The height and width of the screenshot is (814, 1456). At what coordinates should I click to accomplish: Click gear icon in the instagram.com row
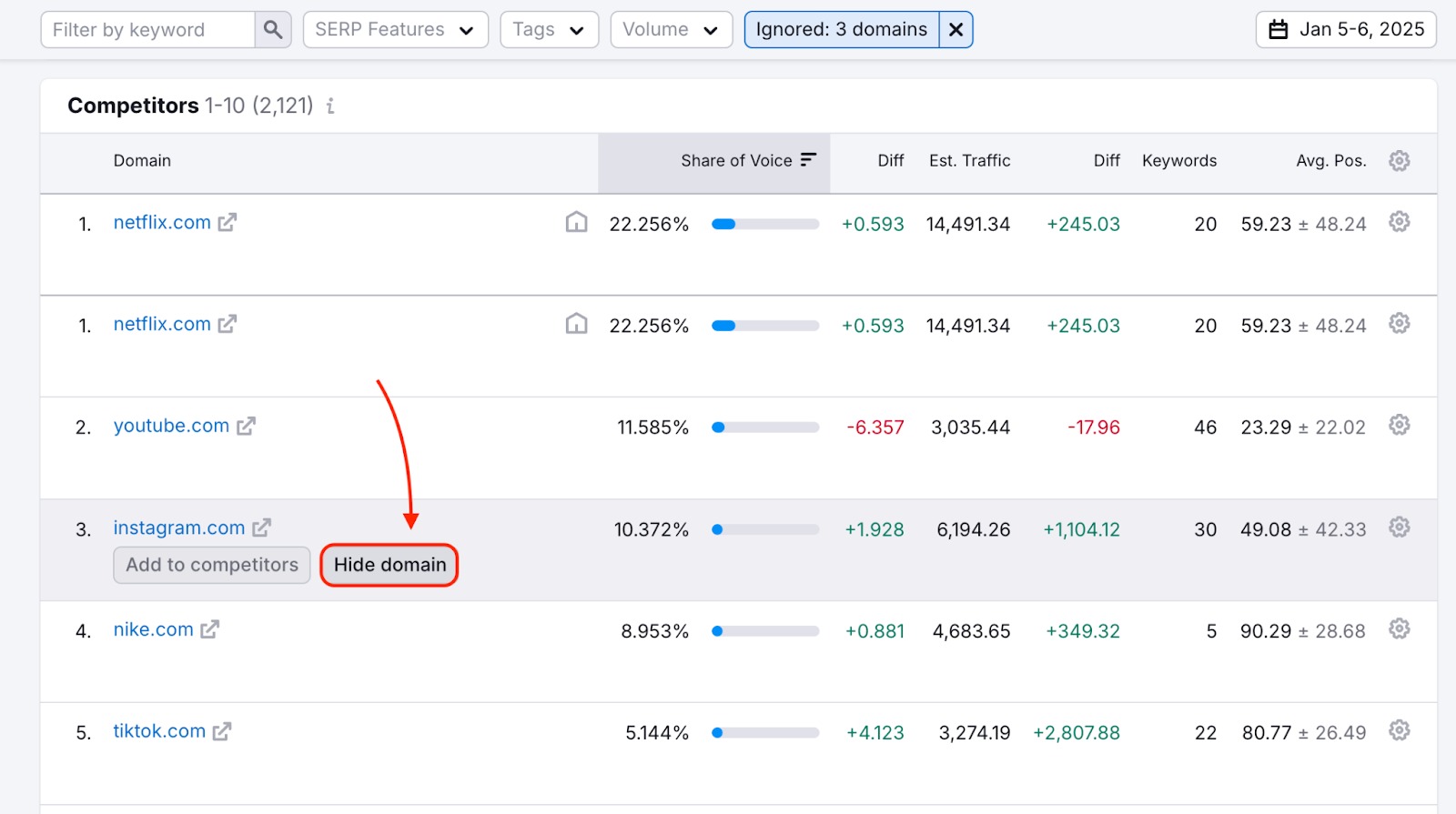[1399, 528]
